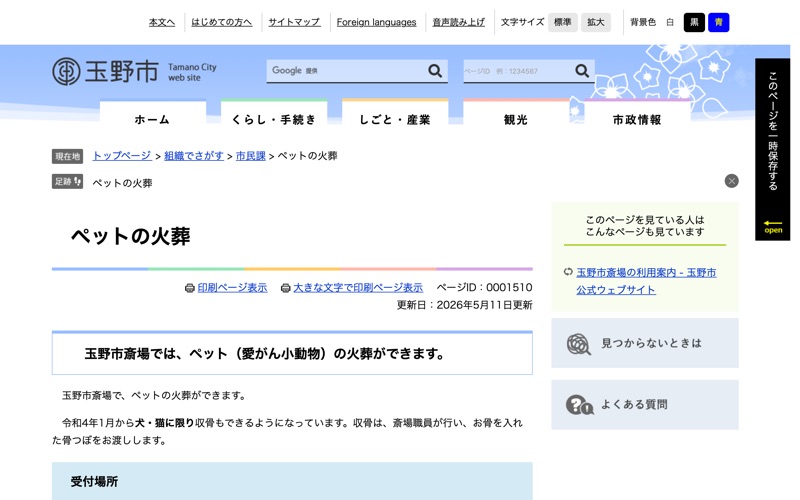This screenshot has height=500, width=800.
Task: Go to 組織でさがす breadcrumb link
Action: click(194, 156)
